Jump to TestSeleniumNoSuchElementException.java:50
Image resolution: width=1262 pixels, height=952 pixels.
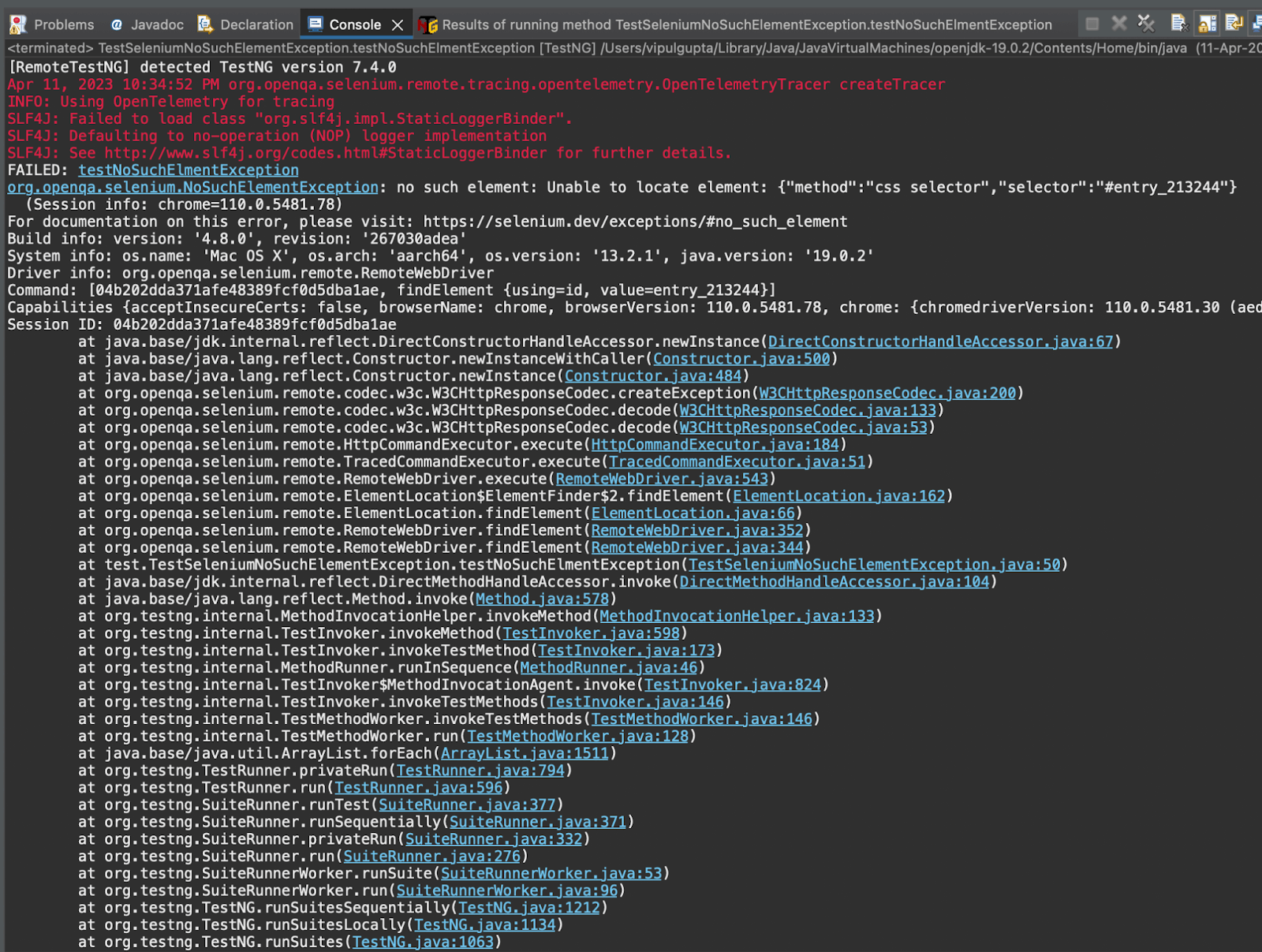coord(875,565)
